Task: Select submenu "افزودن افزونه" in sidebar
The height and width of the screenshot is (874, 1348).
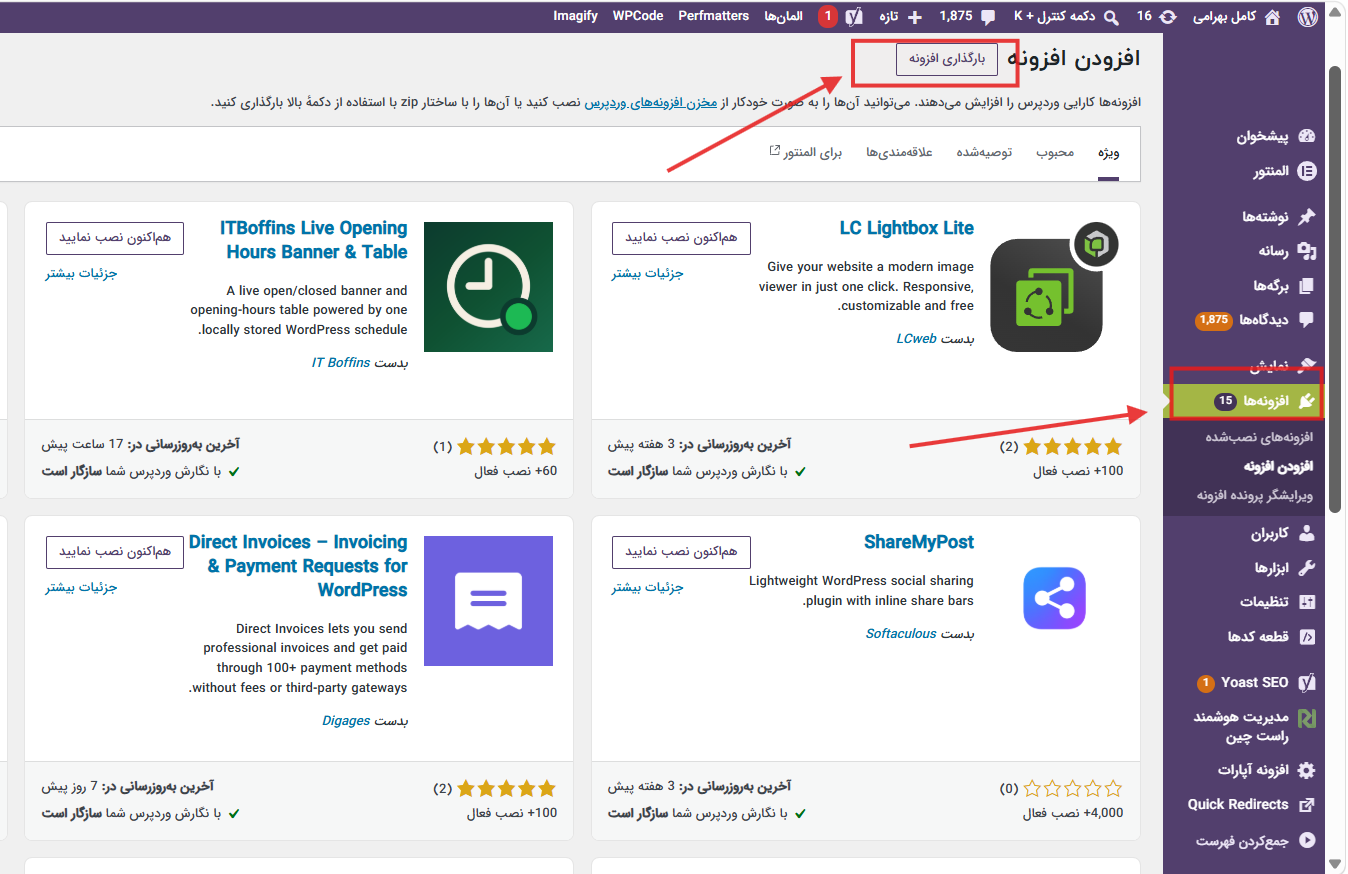Action: 1278,467
